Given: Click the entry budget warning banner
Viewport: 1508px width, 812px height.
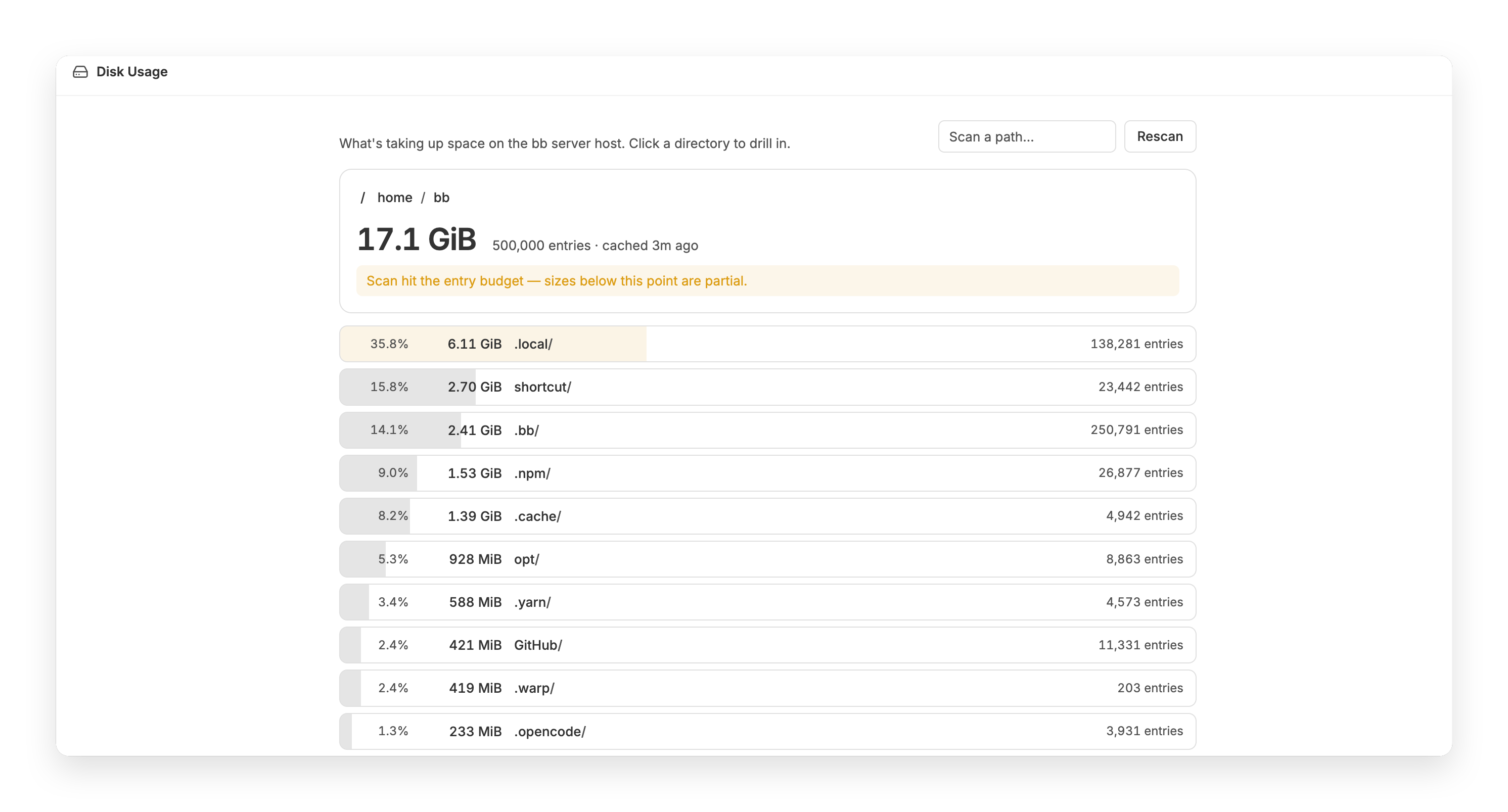Looking at the screenshot, I should [767, 281].
